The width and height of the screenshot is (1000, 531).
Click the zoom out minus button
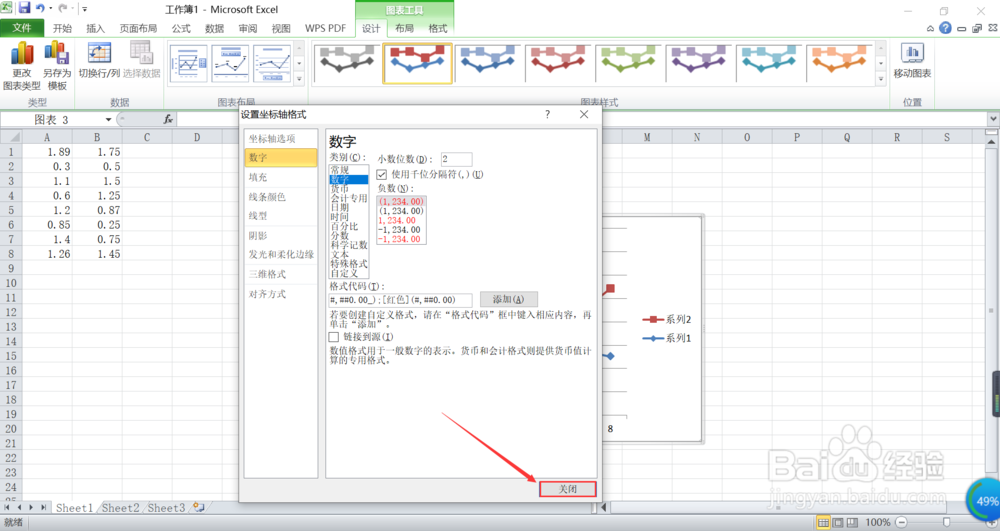(x=901, y=523)
